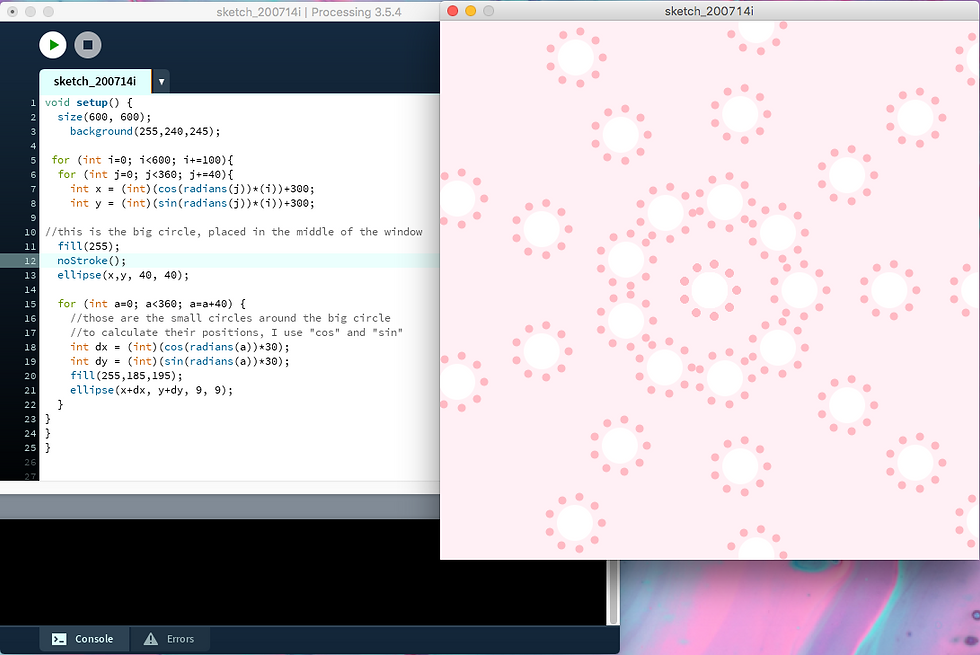Image resolution: width=980 pixels, height=655 pixels.
Task: Close the sketch output window with the red button
Action: [x=453, y=11]
